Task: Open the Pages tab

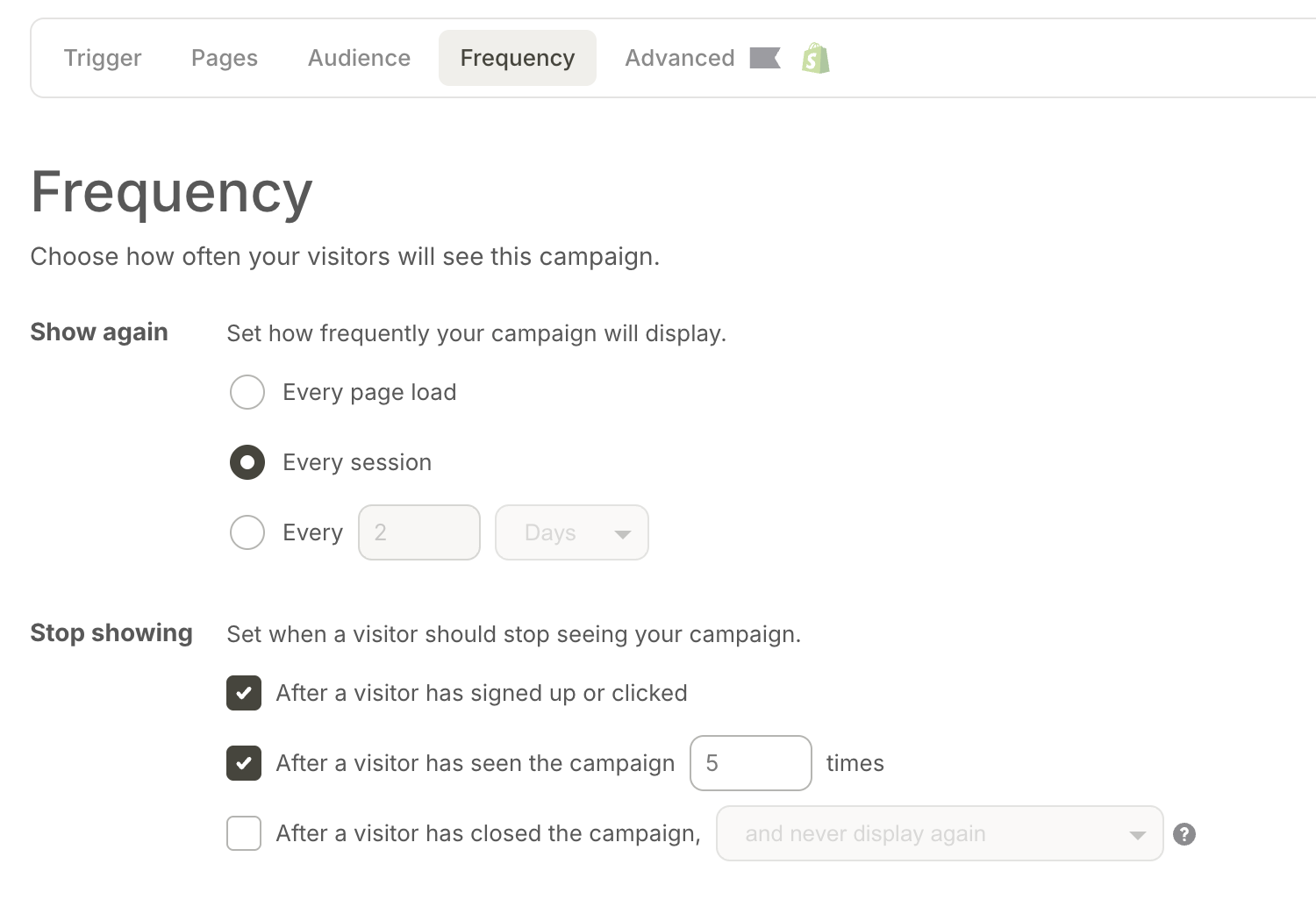Action: pos(225,58)
